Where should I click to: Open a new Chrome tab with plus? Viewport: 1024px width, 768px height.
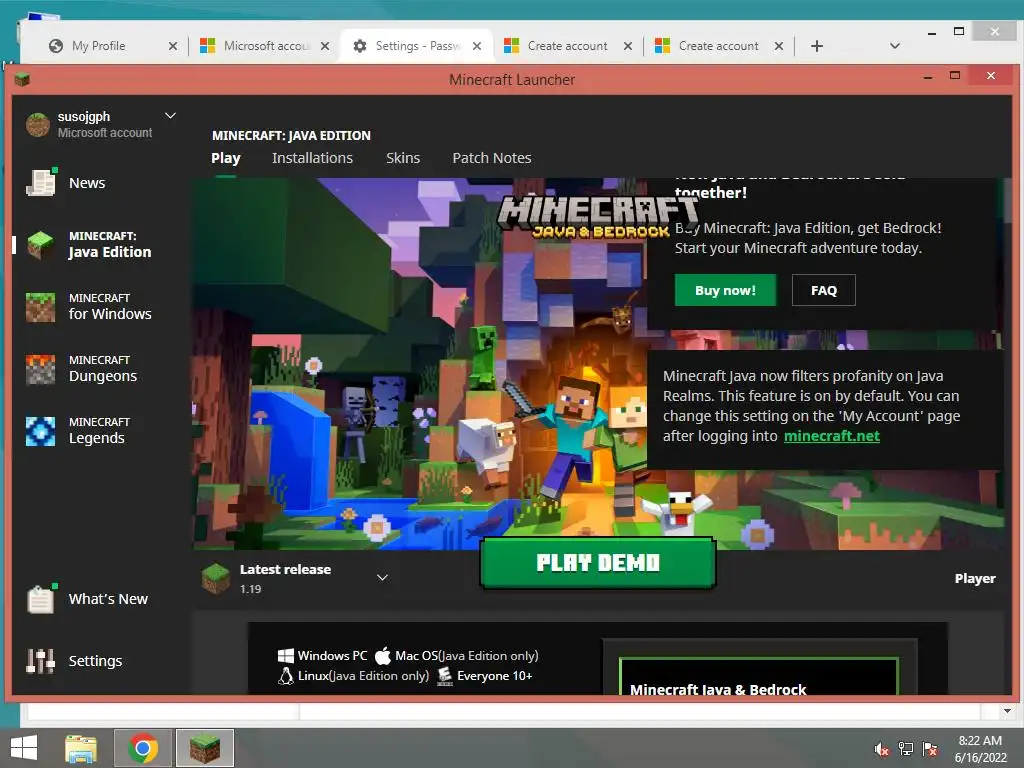point(816,46)
